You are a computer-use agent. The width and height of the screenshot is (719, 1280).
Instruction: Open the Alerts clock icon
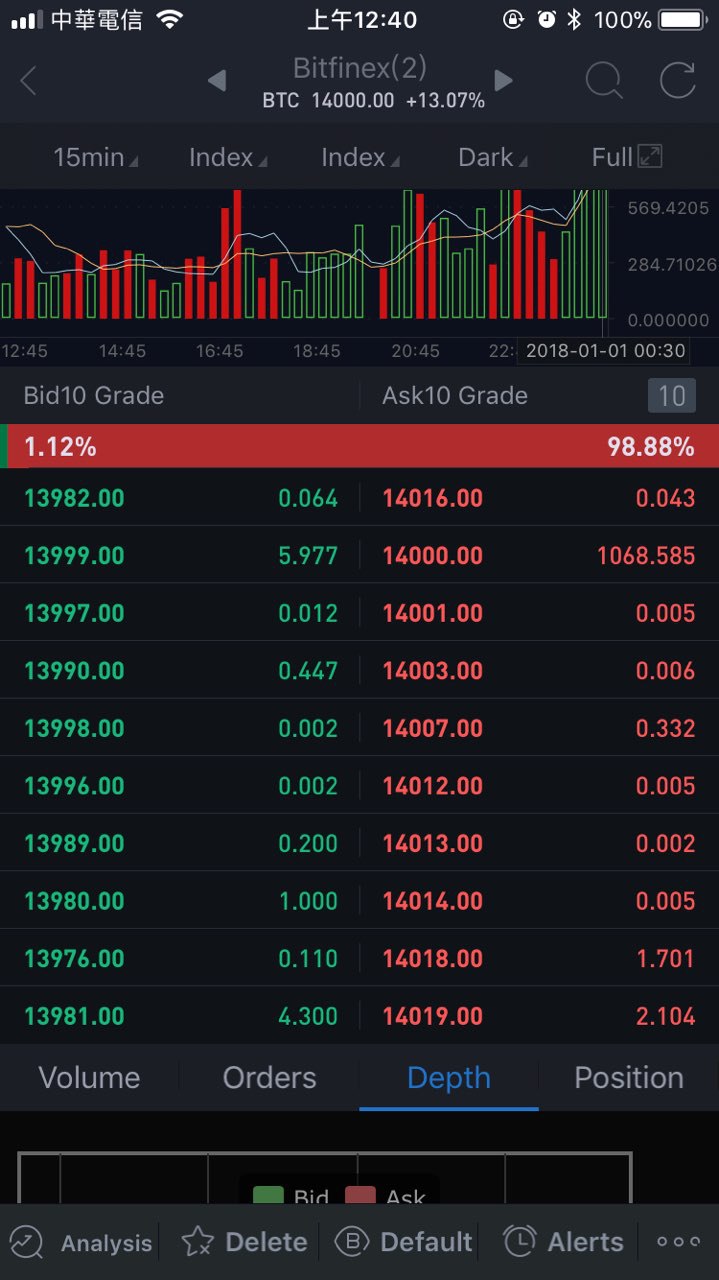[519, 1241]
